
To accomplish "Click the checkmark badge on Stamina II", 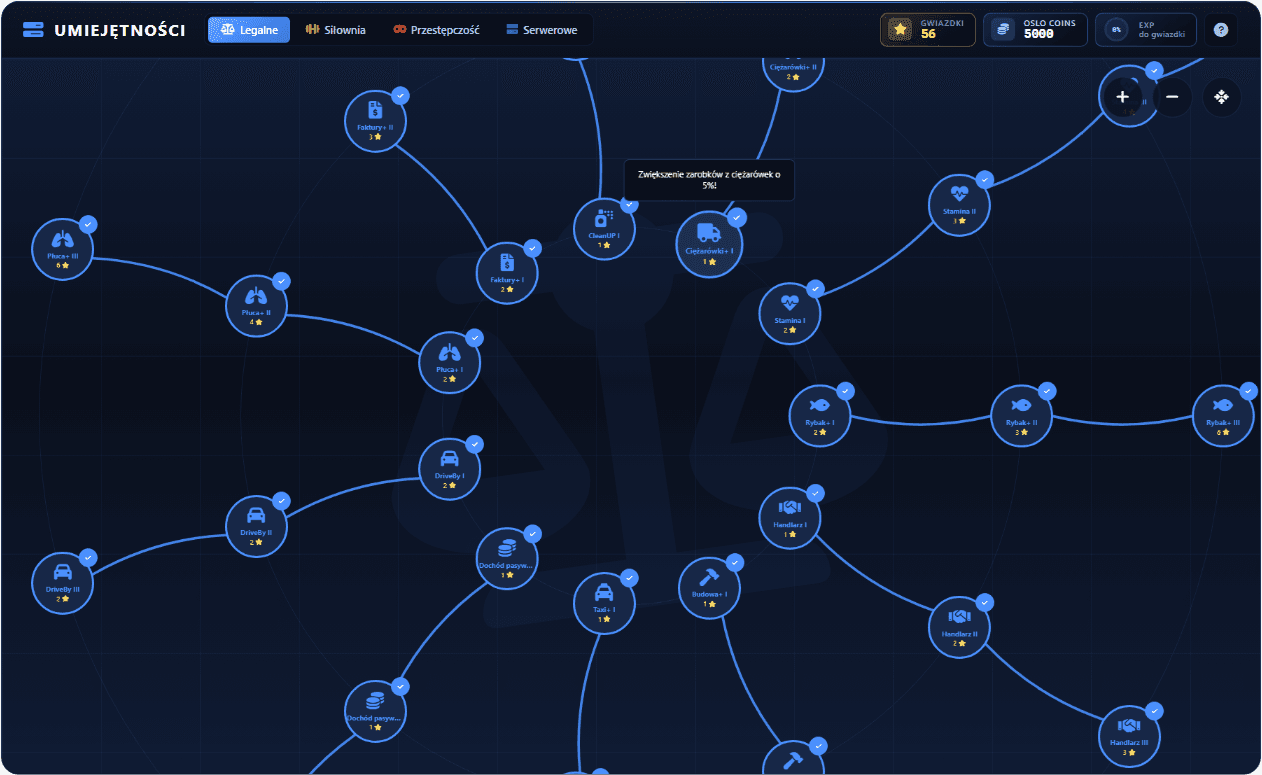I will click(984, 179).
